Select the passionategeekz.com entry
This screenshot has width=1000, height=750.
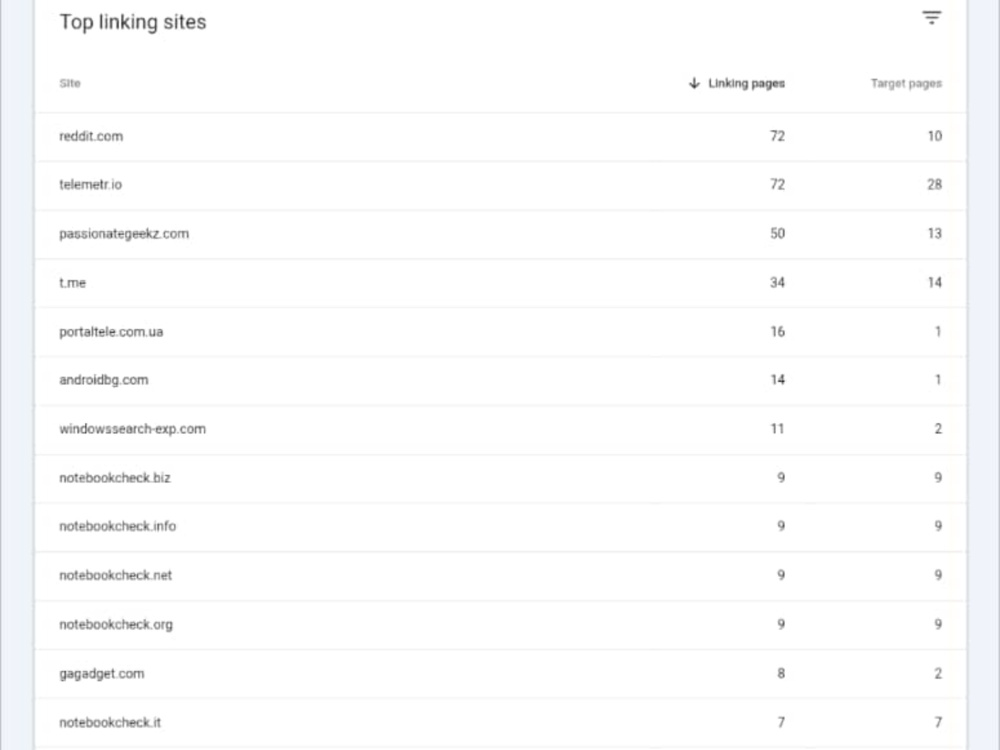click(501, 234)
